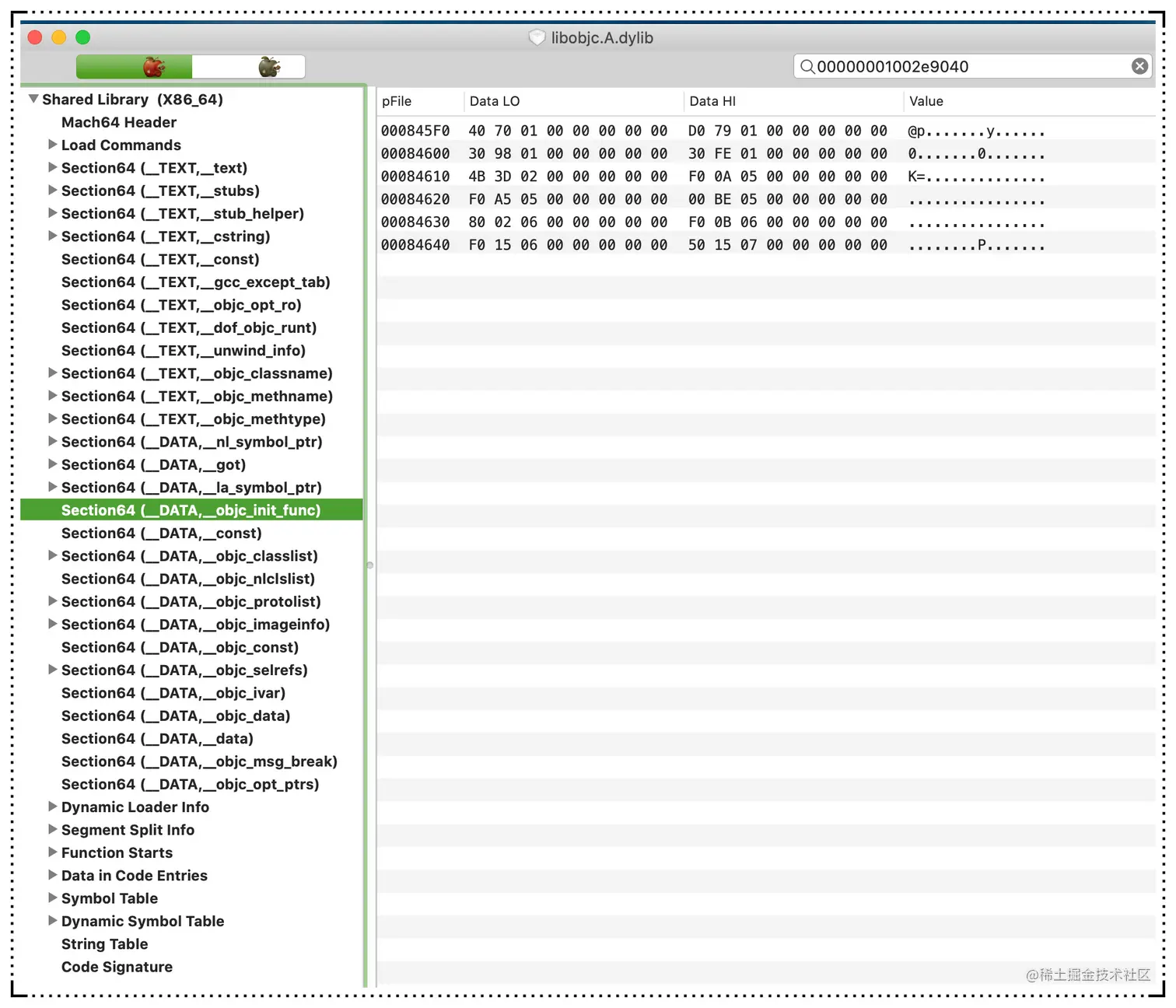Click the Data HI cell starting 50 15 07
Image resolution: width=1176 pixels, height=1008 pixels.
click(788, 245)
